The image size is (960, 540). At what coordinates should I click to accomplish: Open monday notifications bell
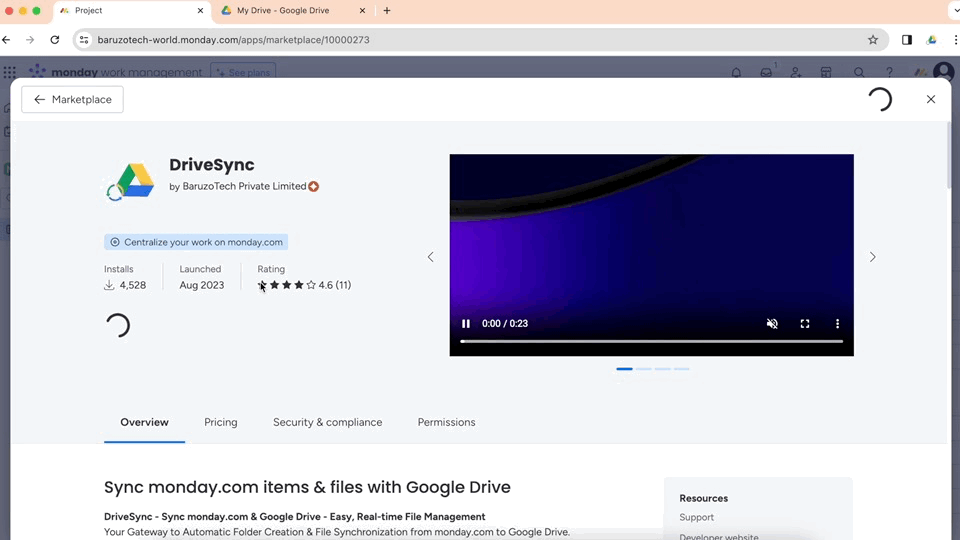(x=736, y=72)
